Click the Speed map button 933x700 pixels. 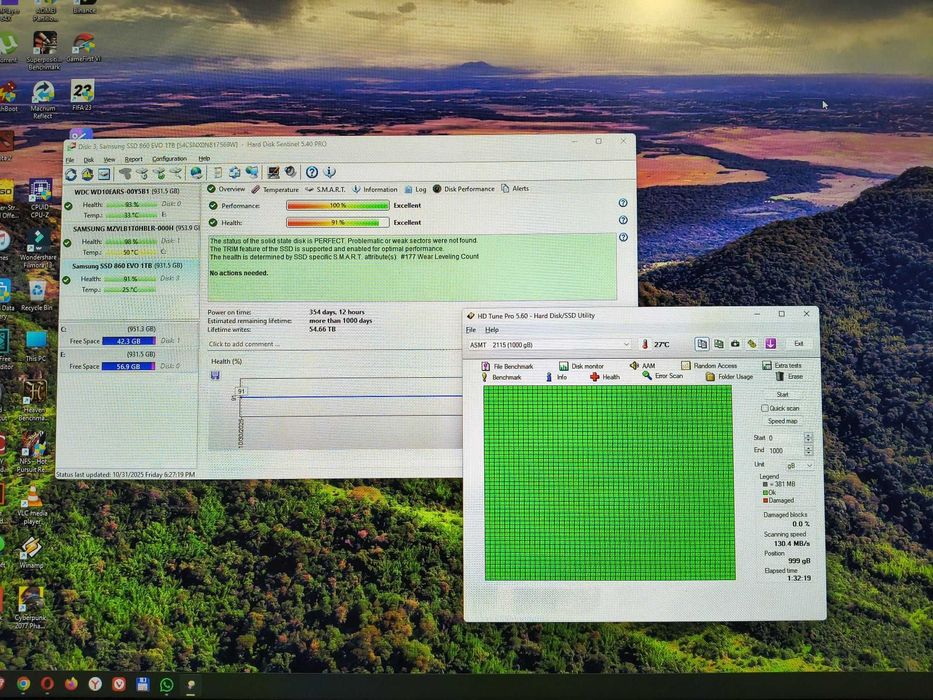tap(782, 421)
